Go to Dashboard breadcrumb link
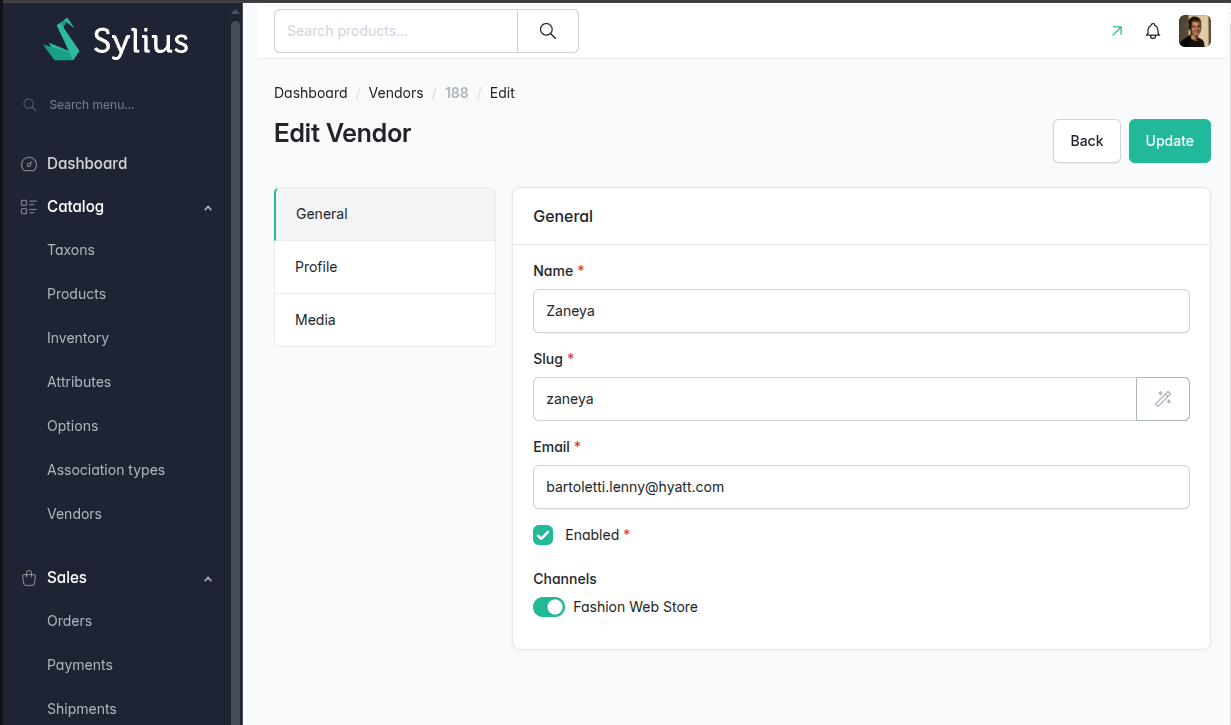1231x725 pixels. [311, 93]
